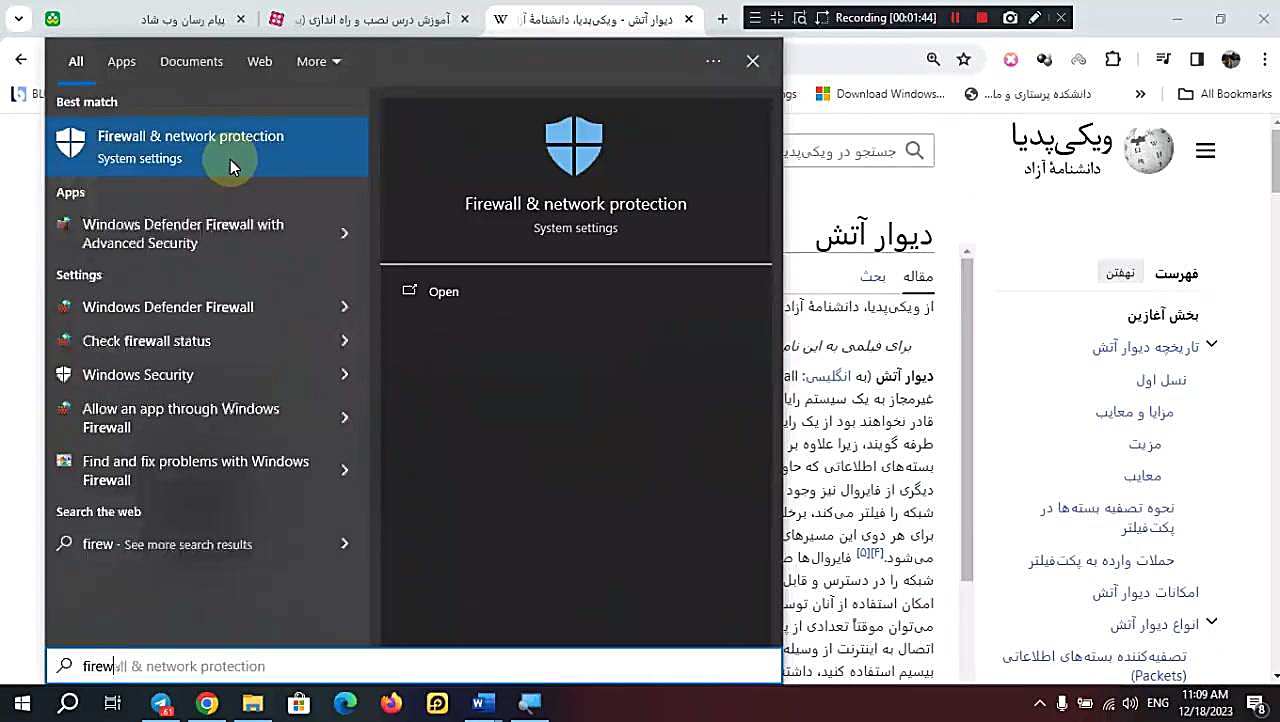Open Wikipedia hamburger menu
This screenshot has width=1280, height=722.
(1205, 150)
